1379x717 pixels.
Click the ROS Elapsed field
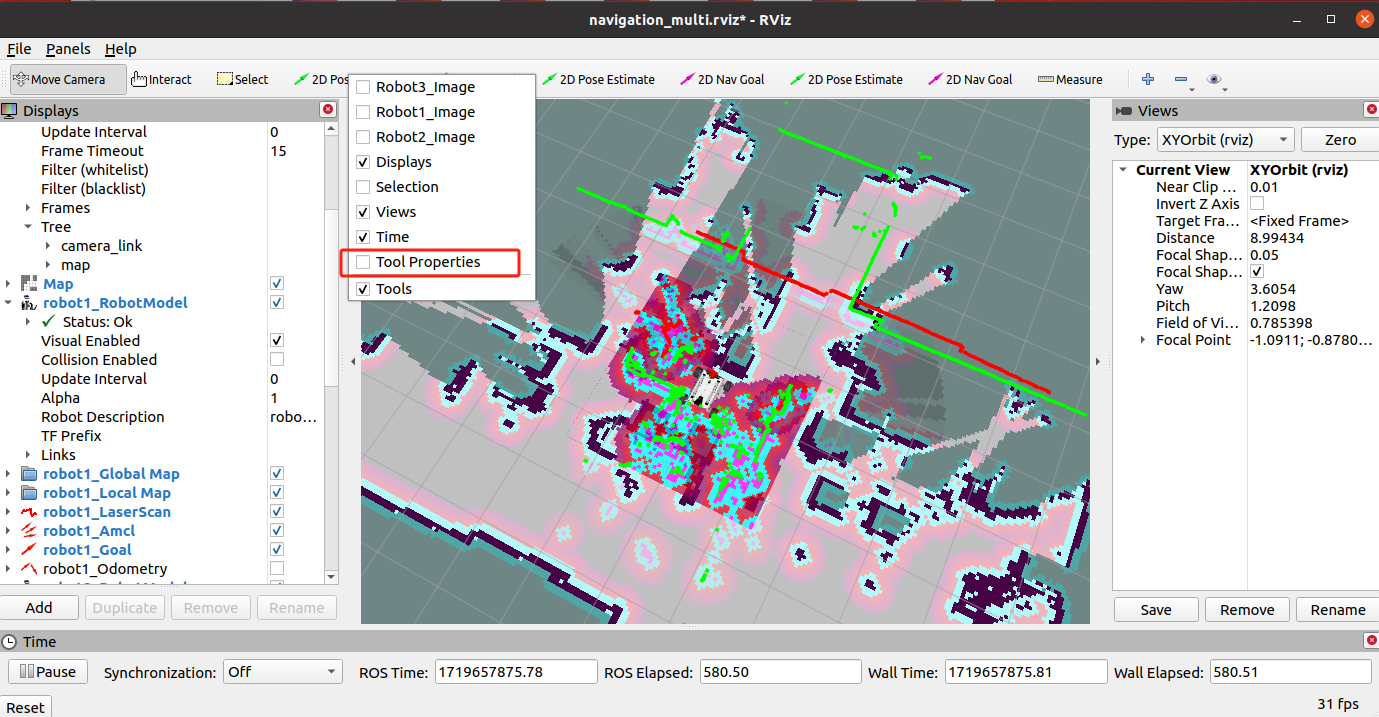780,672
